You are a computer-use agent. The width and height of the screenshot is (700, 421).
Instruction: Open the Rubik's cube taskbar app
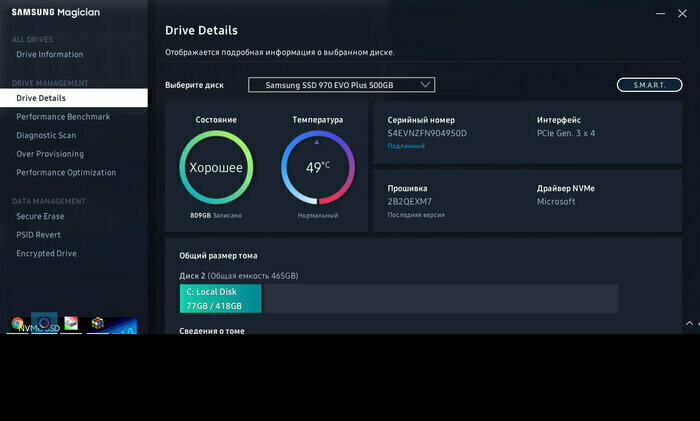(x=98, y=323)
